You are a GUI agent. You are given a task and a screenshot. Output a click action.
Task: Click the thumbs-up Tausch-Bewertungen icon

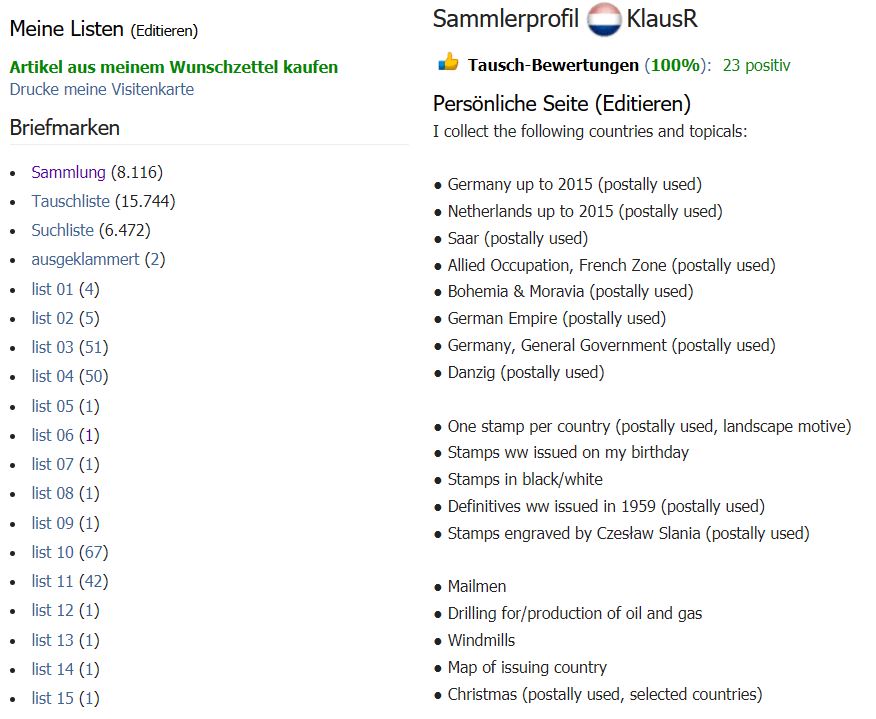[448, 62]
